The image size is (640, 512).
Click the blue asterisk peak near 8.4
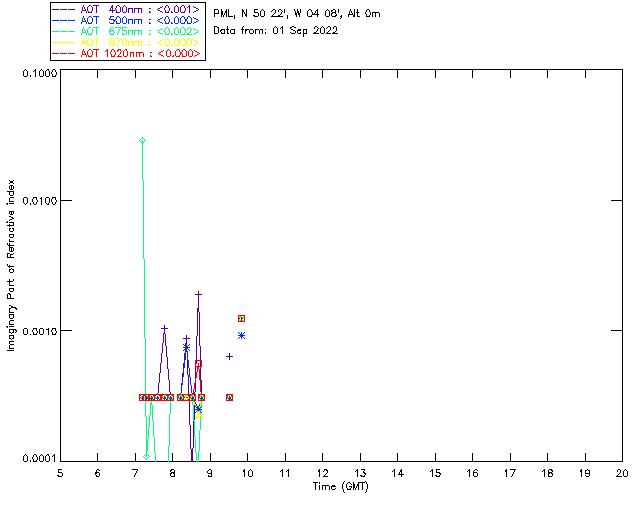coord(187,347)
